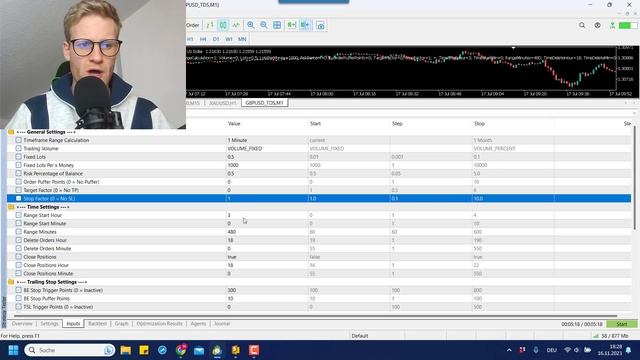Image resolution: width=640 pixels, height=360 pixels.
Task: Click the Trailing Stop Settings folder icon
Action: point(11,282)
